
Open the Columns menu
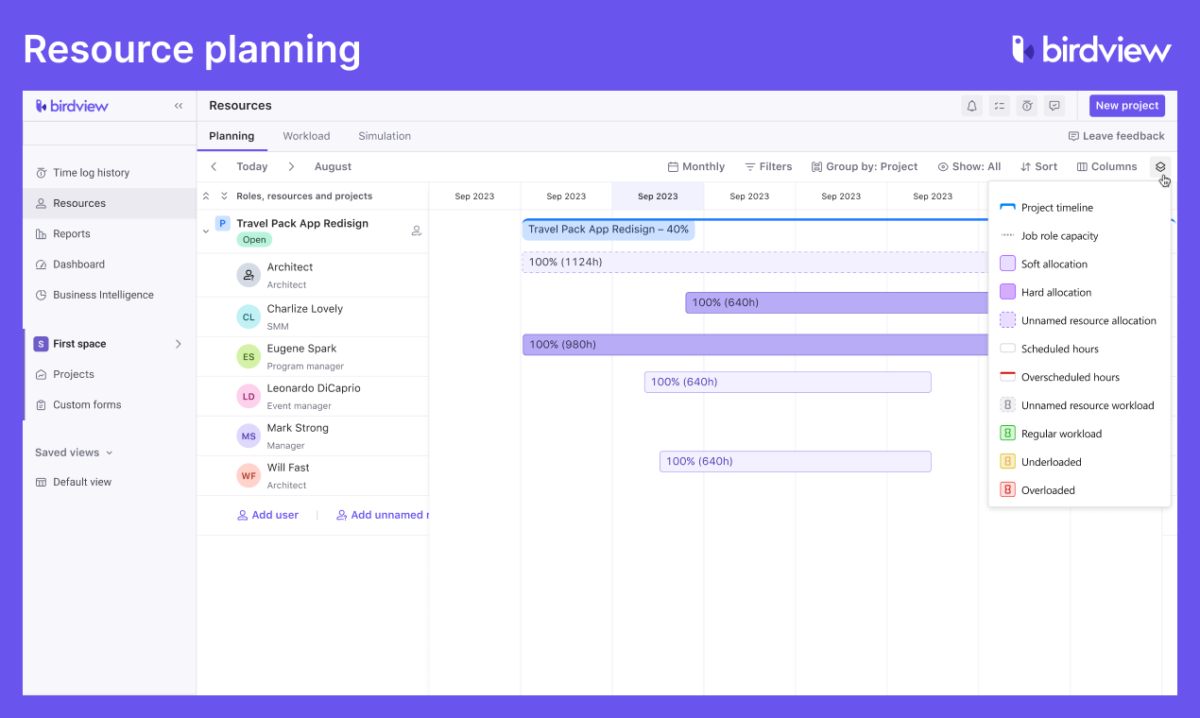[1107, 167]
